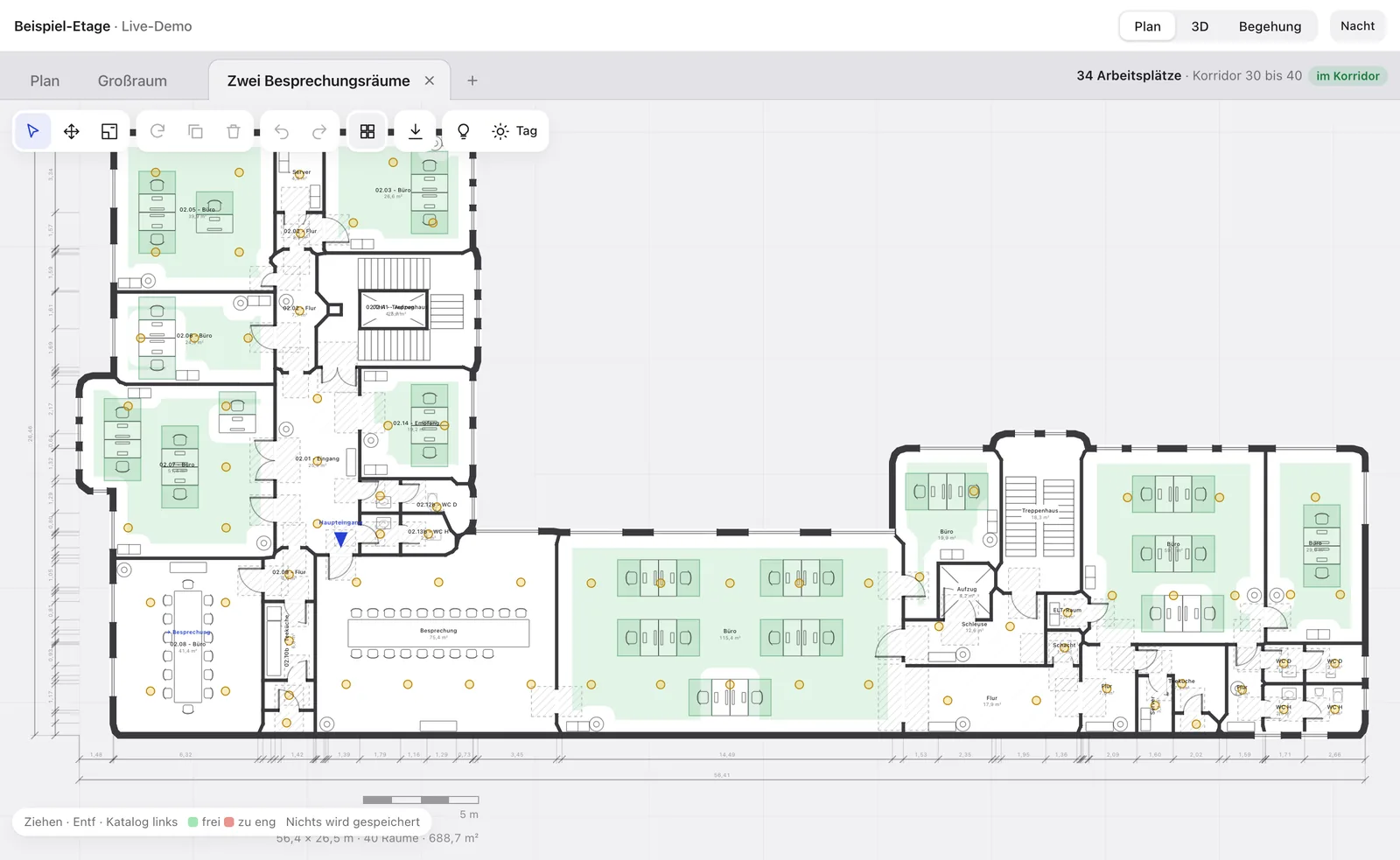Click the 'Beispiel-Etage' title text
Image resolution: width=1400 pixels, height=860 pixels.
tap(62, 26)
